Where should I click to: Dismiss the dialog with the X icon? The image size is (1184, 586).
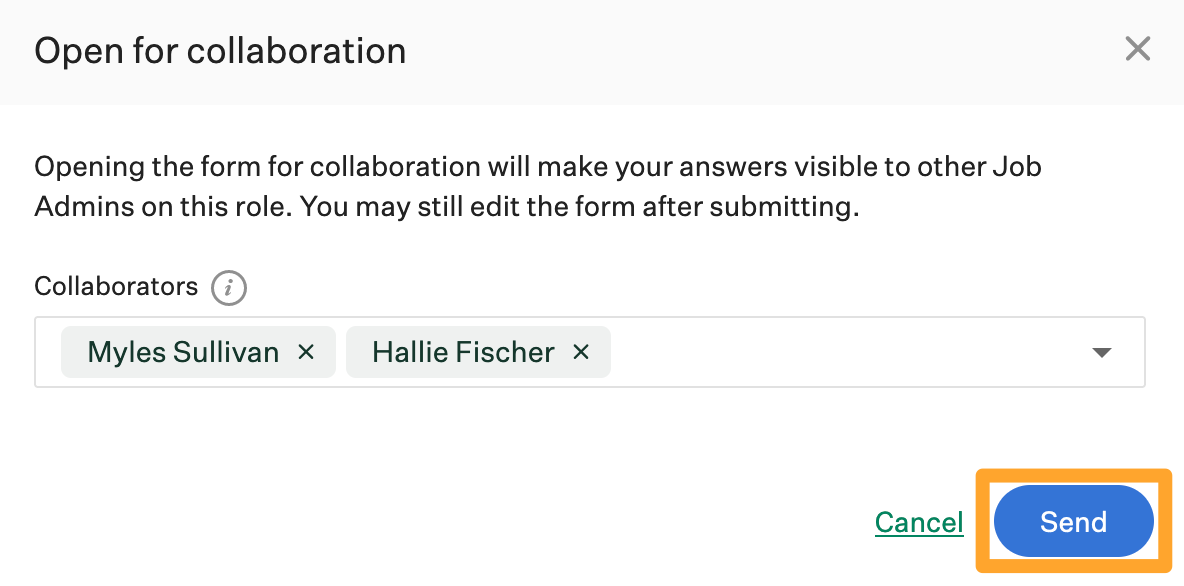1137,48
